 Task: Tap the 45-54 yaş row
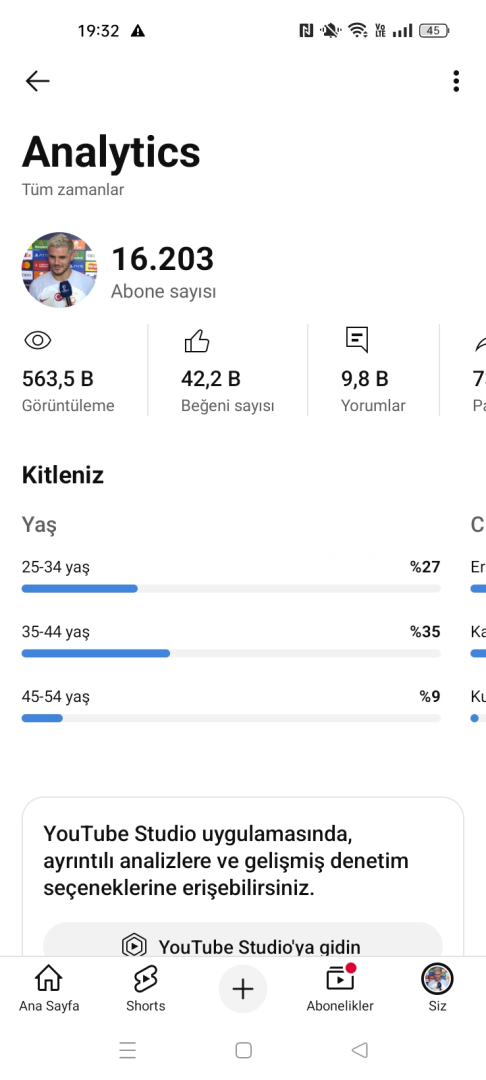coord(231,705)
